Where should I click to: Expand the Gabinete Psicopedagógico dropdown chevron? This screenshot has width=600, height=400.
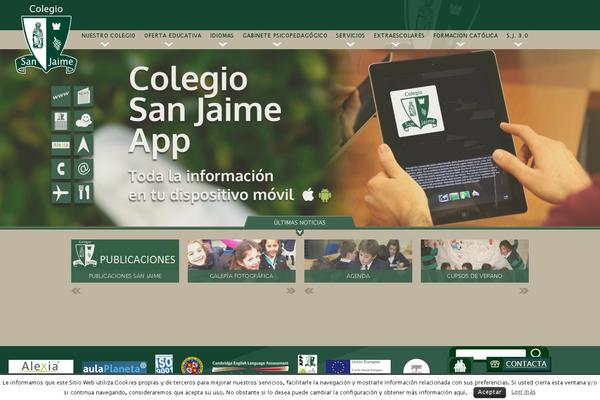277,44
